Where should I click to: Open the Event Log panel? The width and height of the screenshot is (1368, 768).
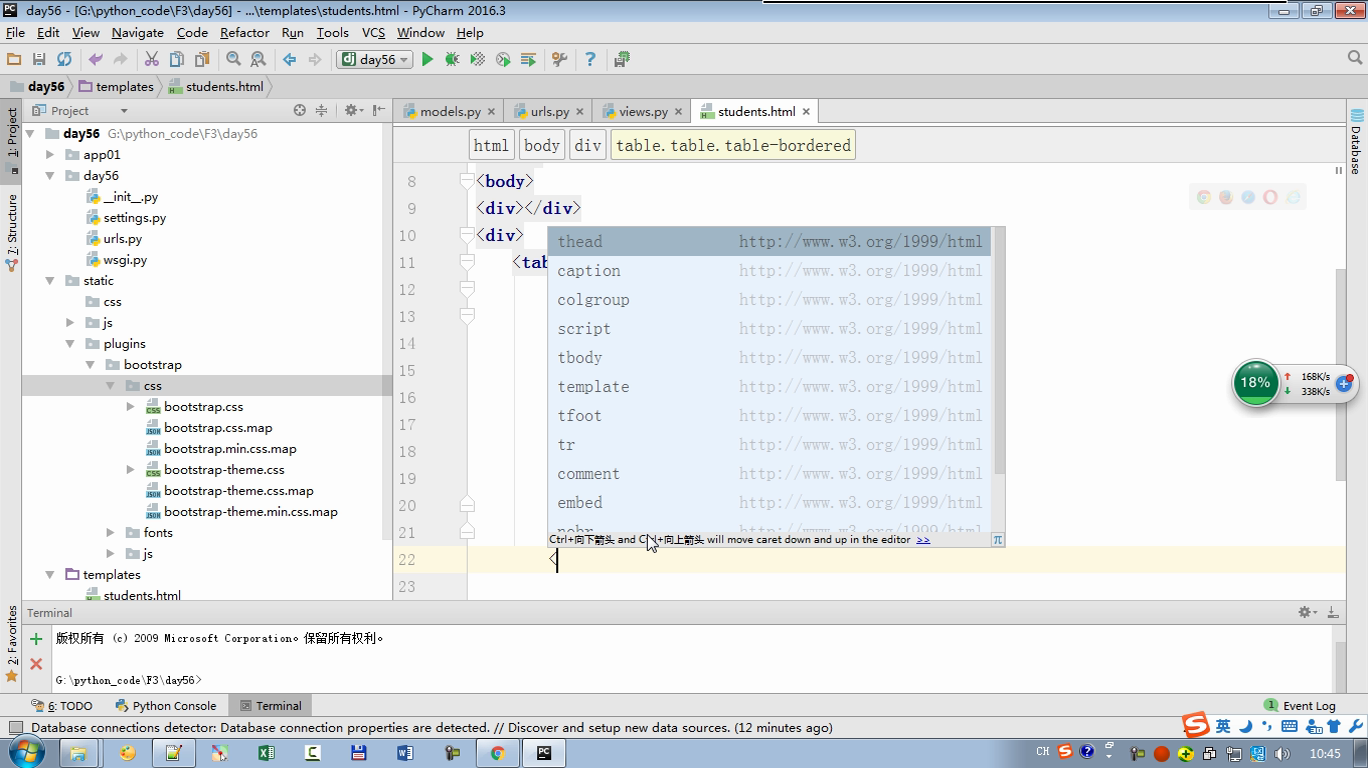(x=1300, y=706)
